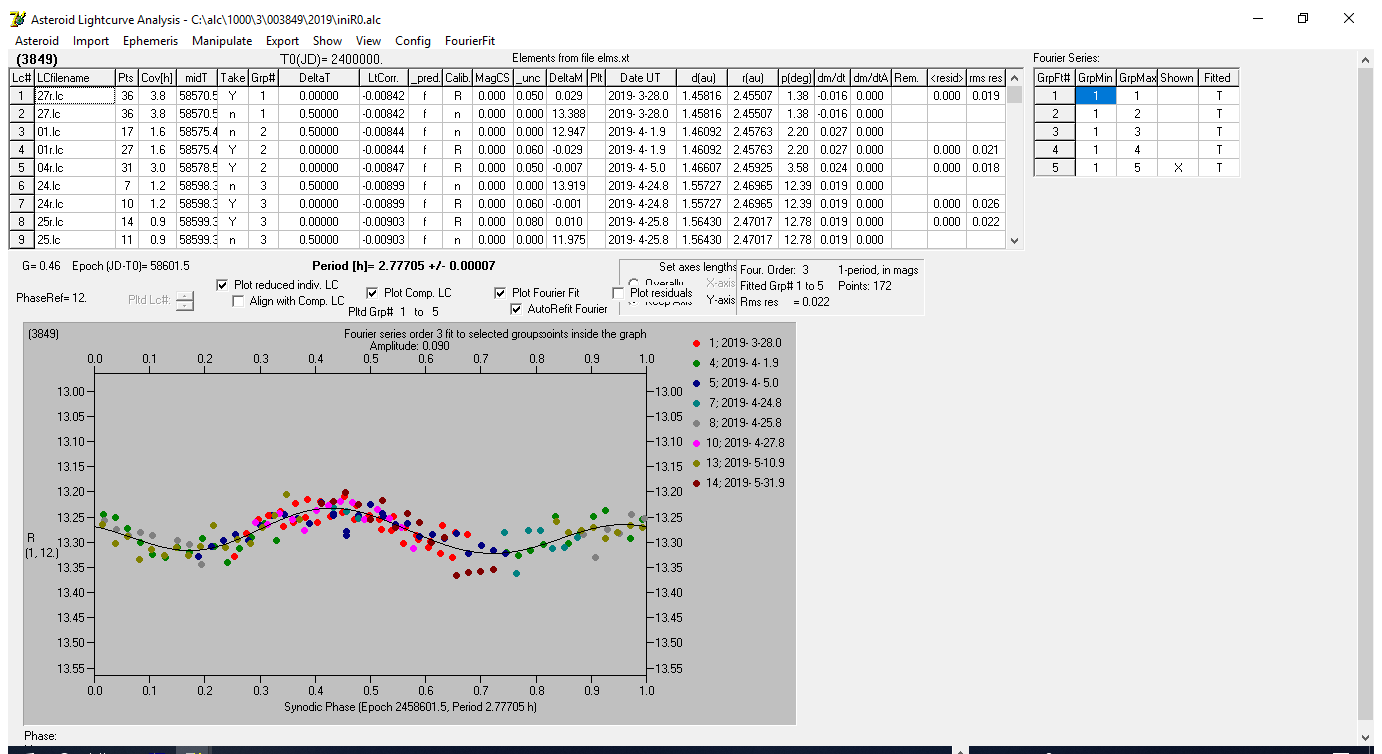Enable Align with Comp. LC checkbox
The image size is (1382, 754).
tap(239, 301)
